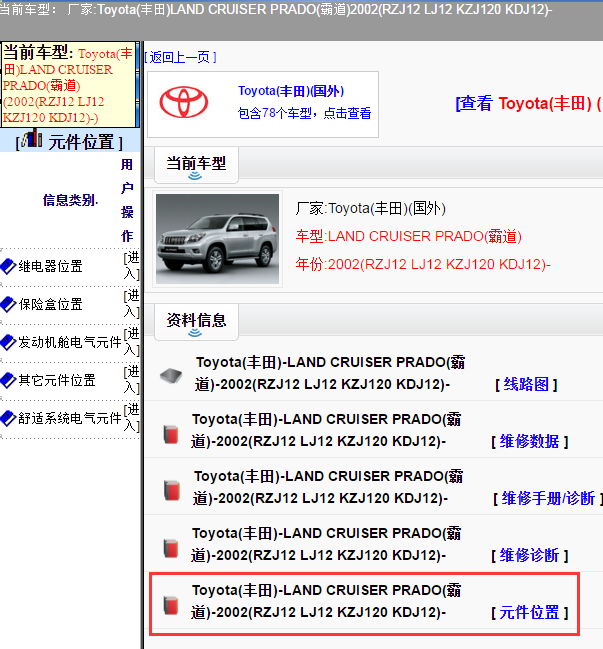Click 包含78个车型，点击查看 link

click(304, 113)
